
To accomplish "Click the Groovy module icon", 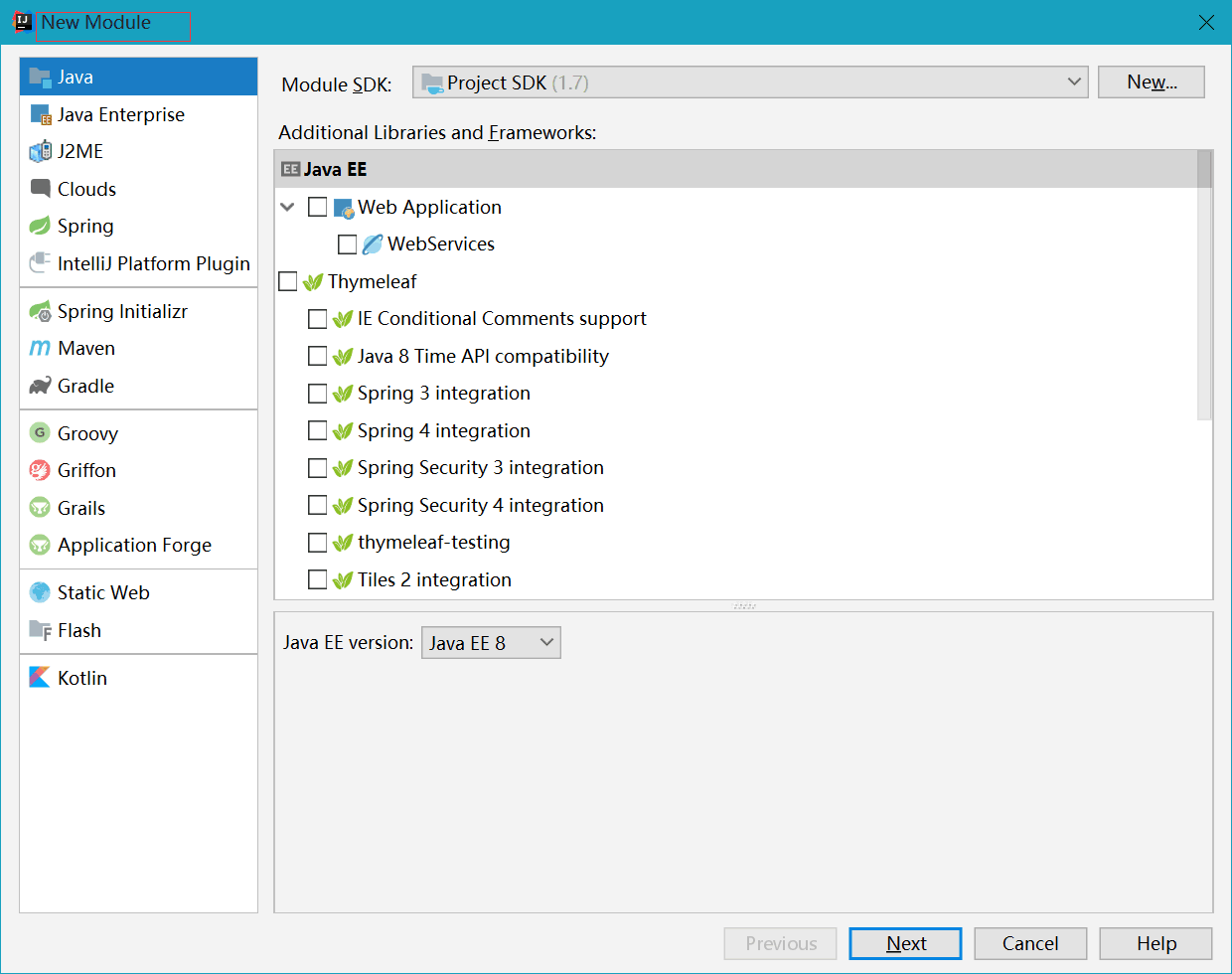I will [x=40, y=433].
